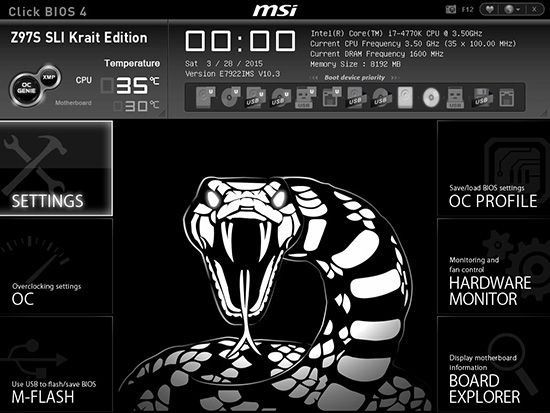Click the Intel Core i7-4770K CPU line
The width and height of the screenshot is (550, 413).
[x=396, y=33]
